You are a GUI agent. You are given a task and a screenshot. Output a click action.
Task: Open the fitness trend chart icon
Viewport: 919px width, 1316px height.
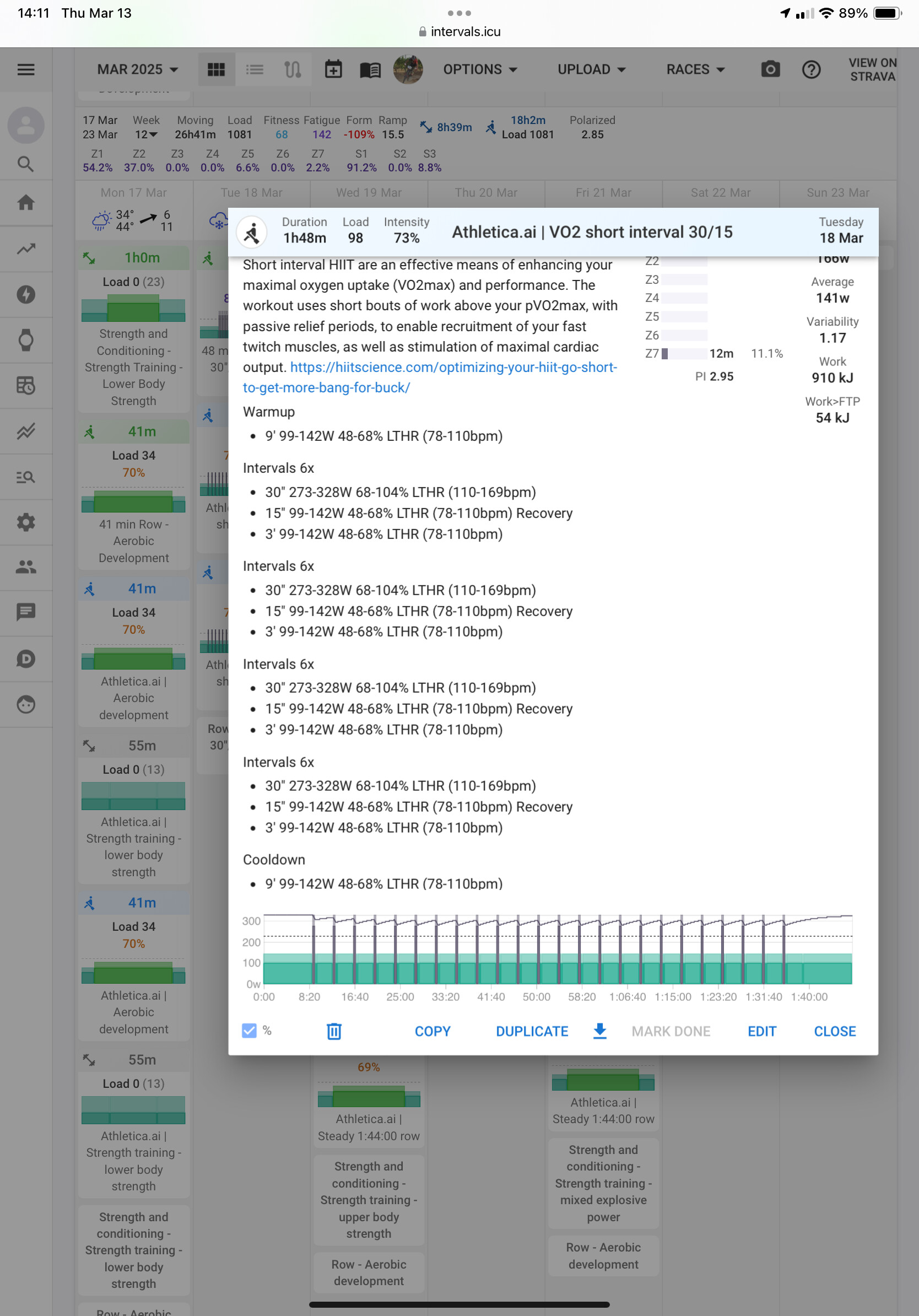[x=26, y=249]
